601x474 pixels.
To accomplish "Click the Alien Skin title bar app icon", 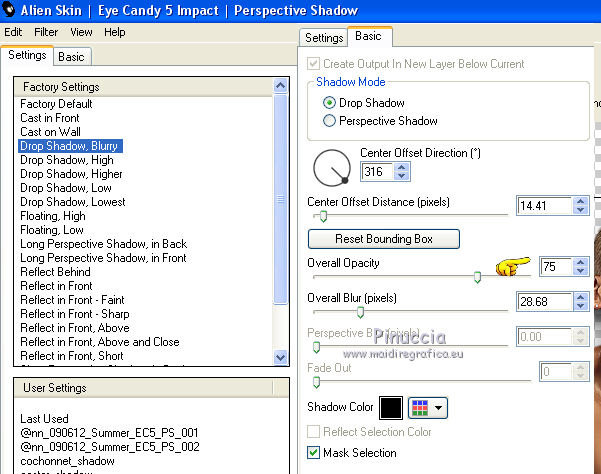I will (8, 9).
